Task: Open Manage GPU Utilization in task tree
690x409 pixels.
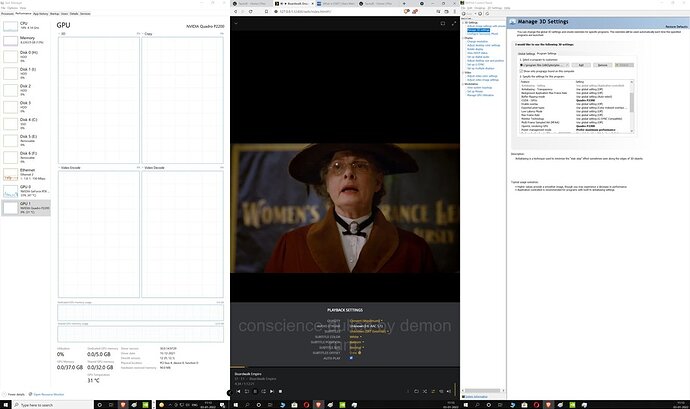Action: click(x=481, y=95)
